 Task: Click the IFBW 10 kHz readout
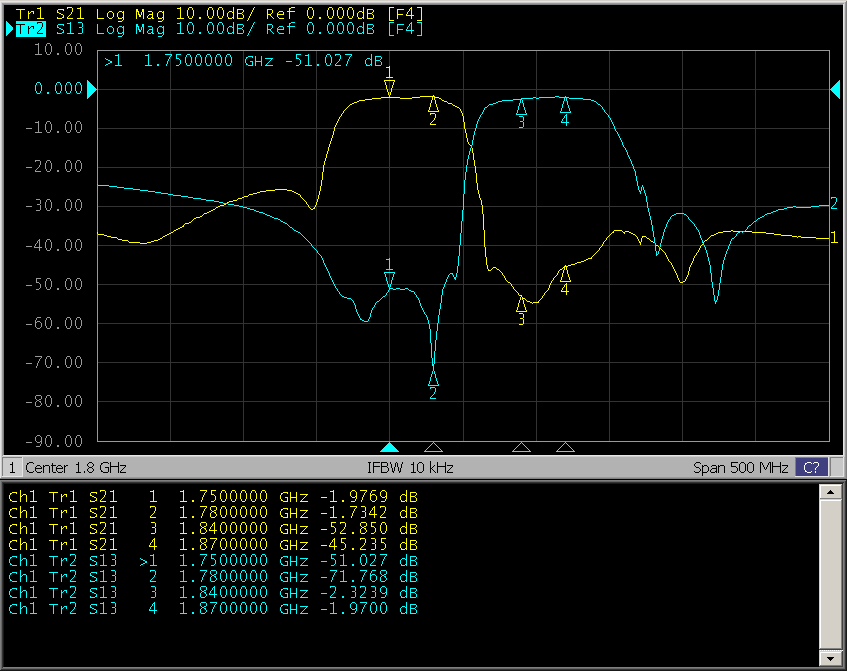410,467
